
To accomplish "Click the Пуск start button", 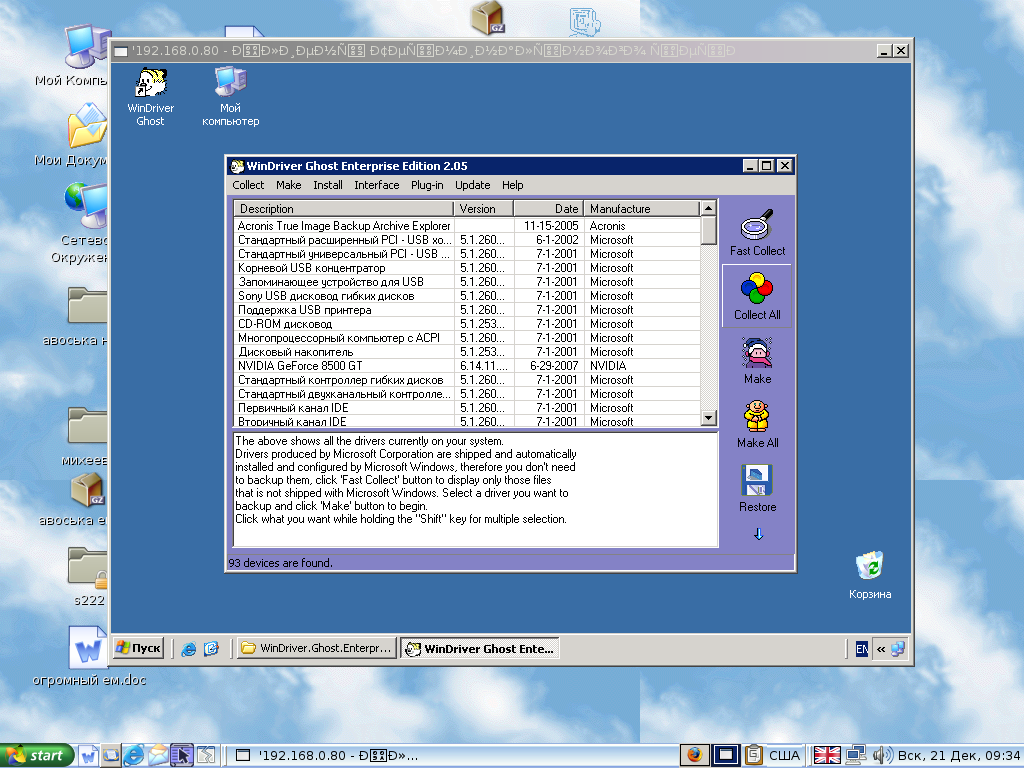I will pos(139,648).
